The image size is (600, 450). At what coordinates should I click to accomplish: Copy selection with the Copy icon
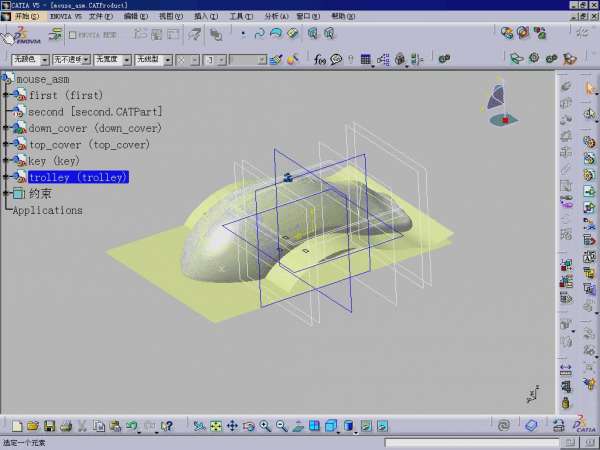pos(99,426)
